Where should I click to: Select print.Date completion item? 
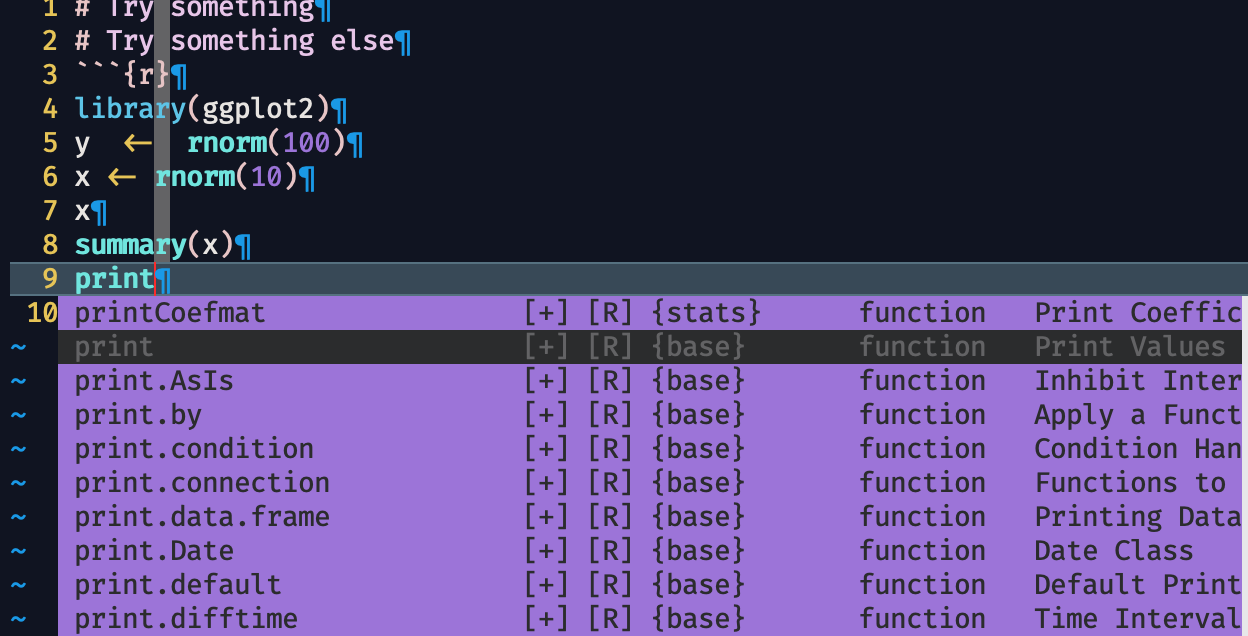650,551
